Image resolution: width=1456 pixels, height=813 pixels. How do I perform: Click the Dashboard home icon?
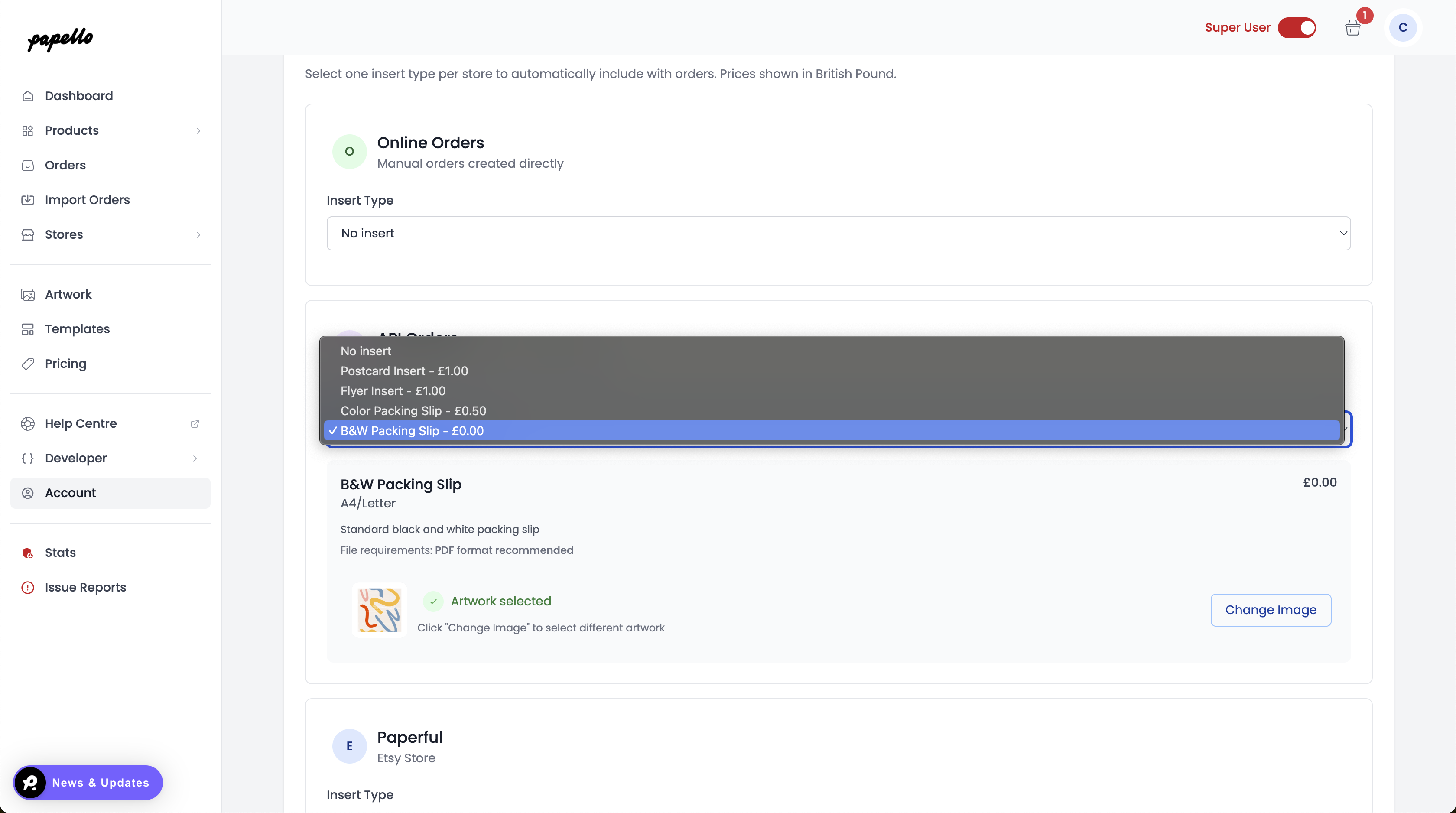click(x=28, y=96)
